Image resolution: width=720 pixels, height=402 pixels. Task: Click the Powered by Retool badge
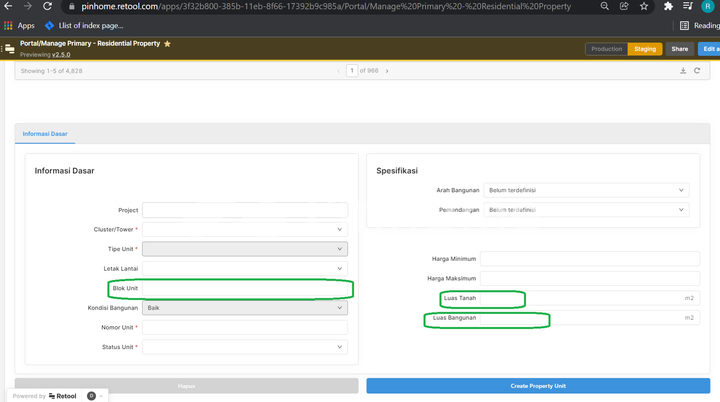click(45, 396)
